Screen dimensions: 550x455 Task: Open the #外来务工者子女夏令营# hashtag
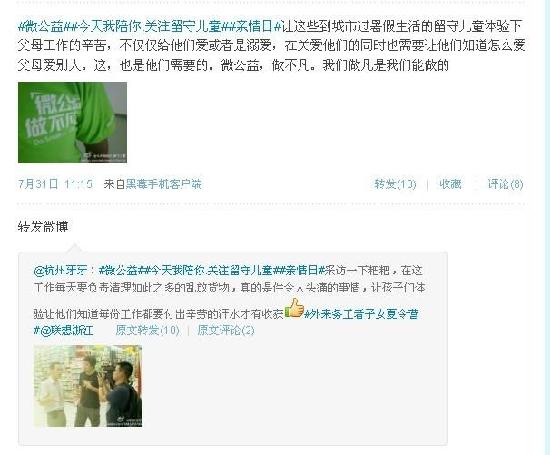tap(361, 314)
